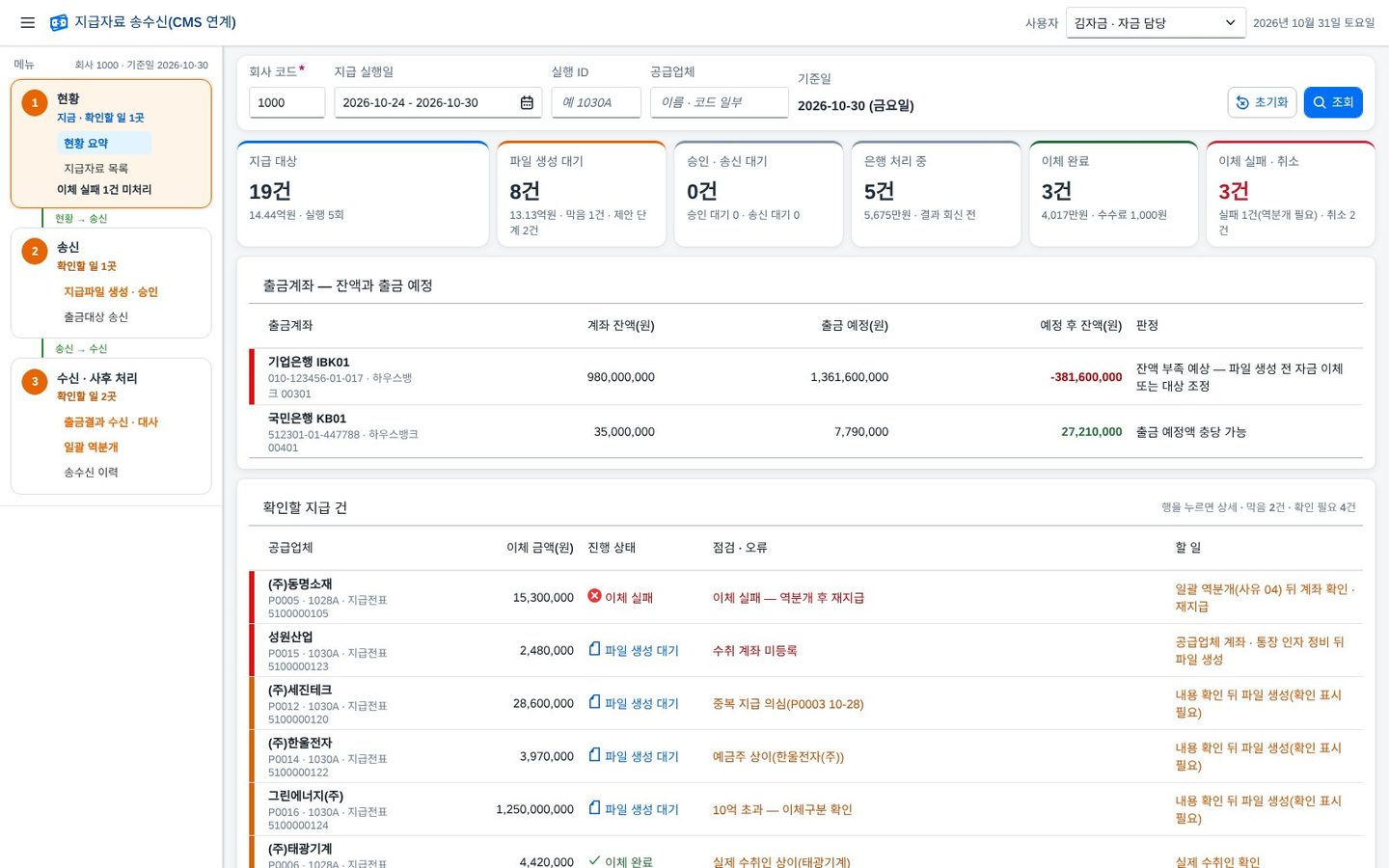Click the 실행 ID input field

point(596,102)
